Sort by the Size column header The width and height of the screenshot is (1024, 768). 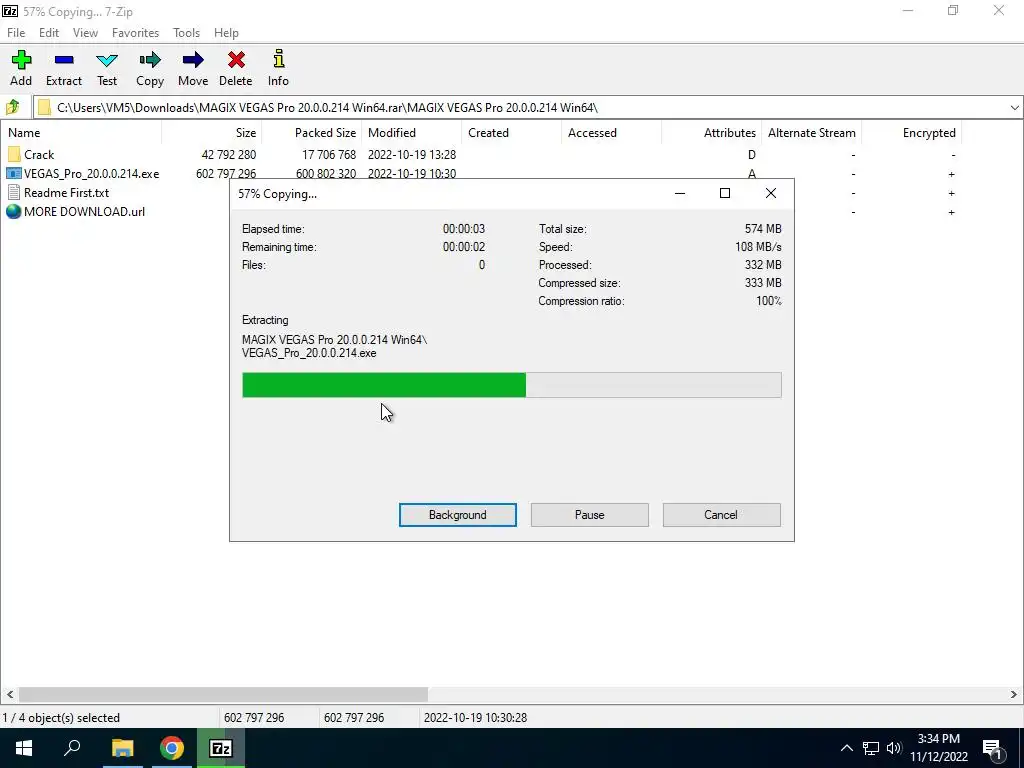[212, 133]
